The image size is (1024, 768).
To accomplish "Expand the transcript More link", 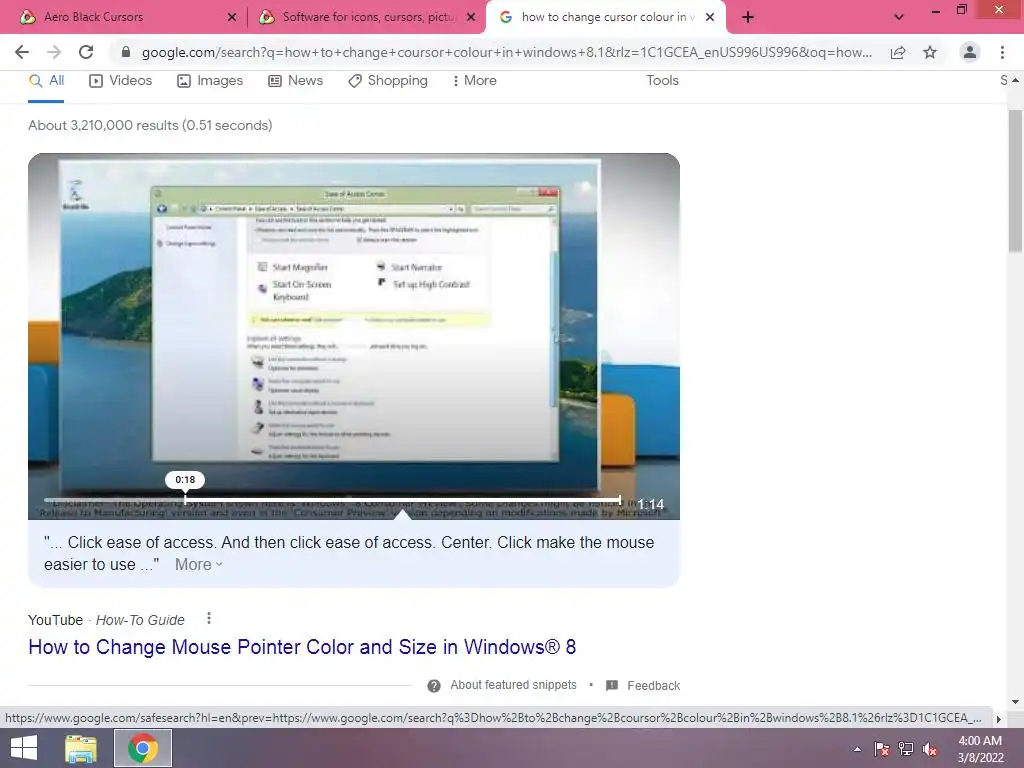I will pyautogui.click(x=199, y=564).
